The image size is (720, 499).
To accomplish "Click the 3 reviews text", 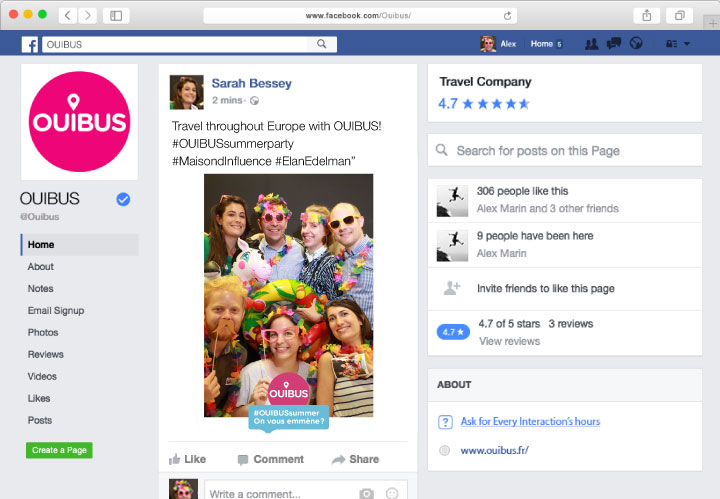I will click(x=571, y=324).
